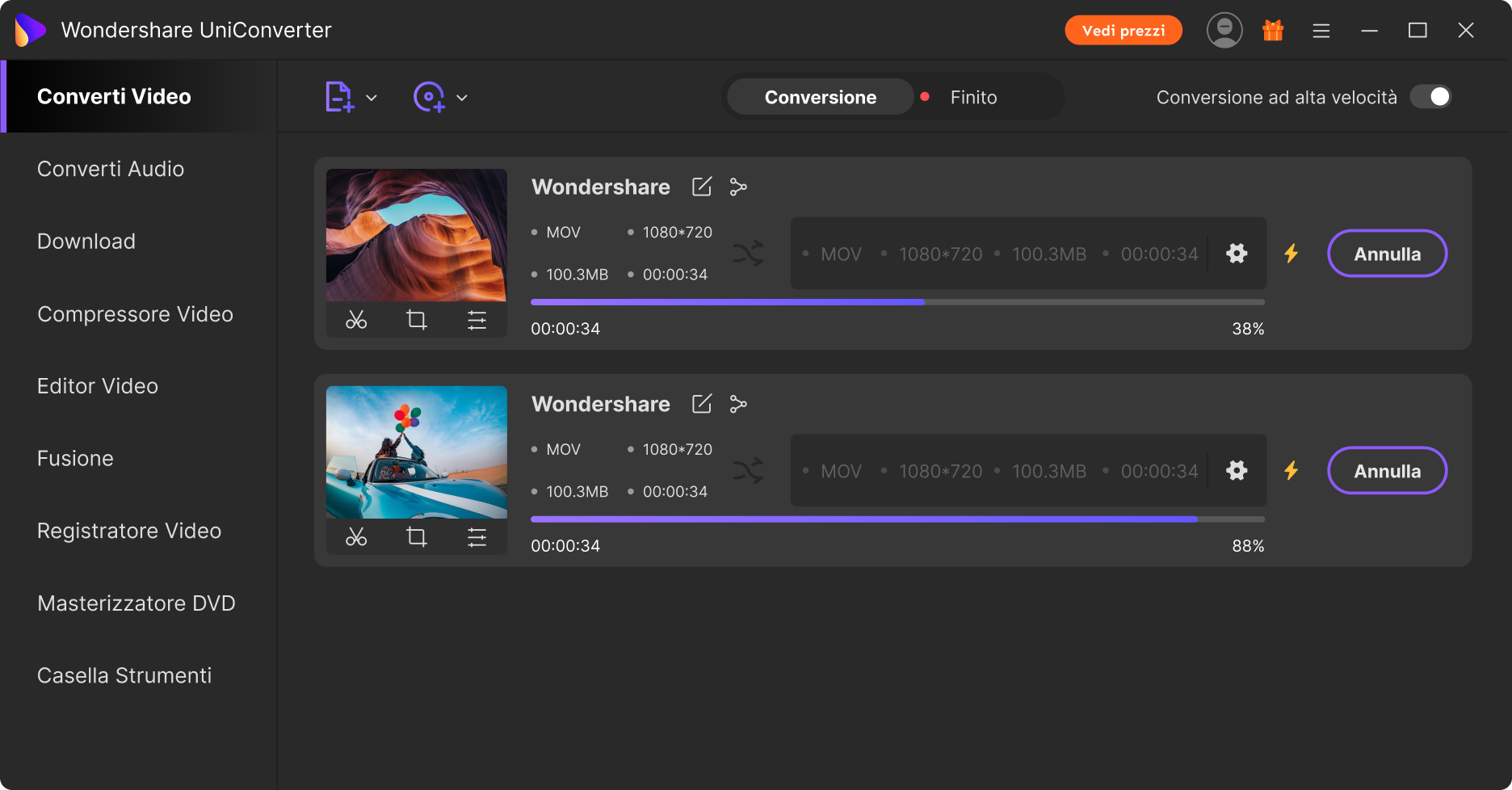
Task: Click the convert shuffle icon in first row
Action: click(749, 254)
